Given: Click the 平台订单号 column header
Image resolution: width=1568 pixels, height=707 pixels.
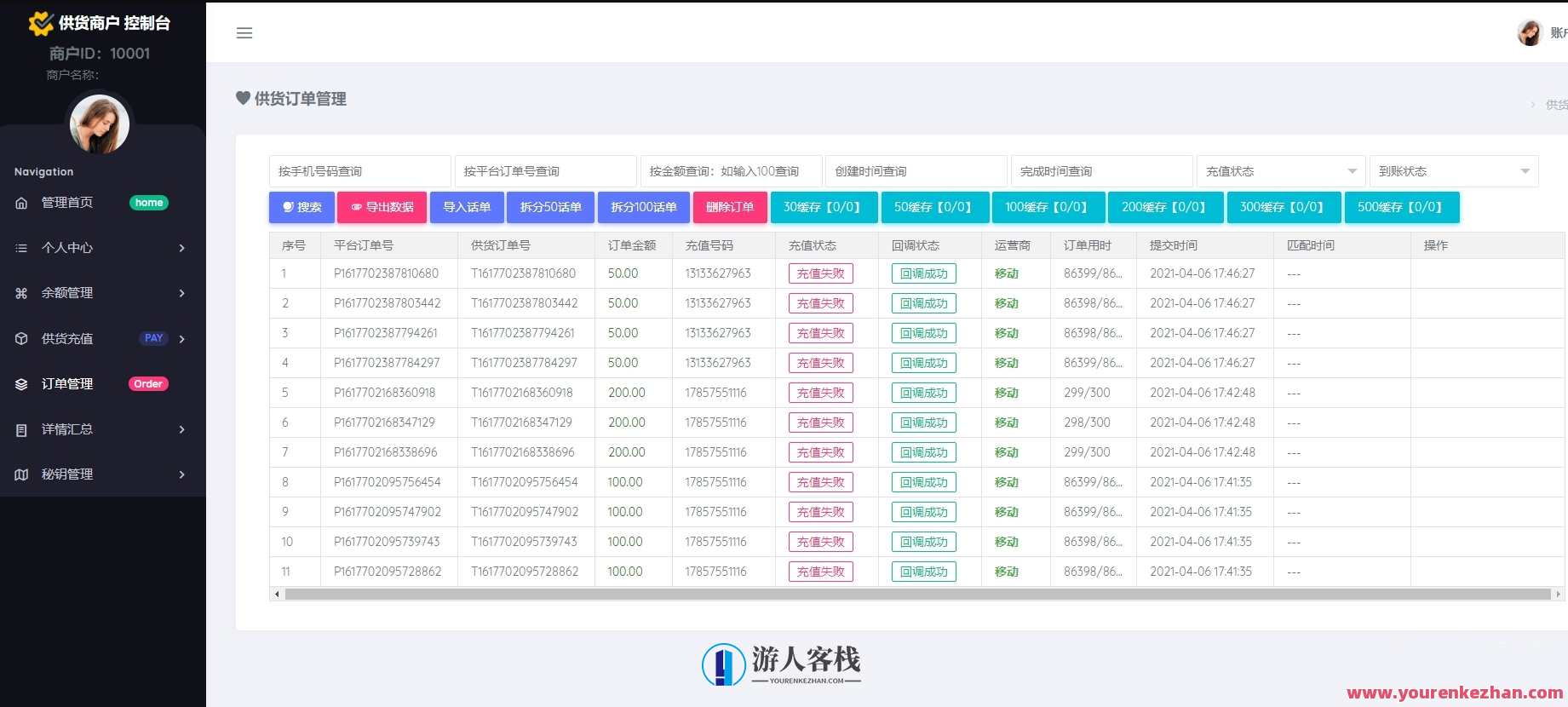Looking at the screenshot, I should coord(364,245).
